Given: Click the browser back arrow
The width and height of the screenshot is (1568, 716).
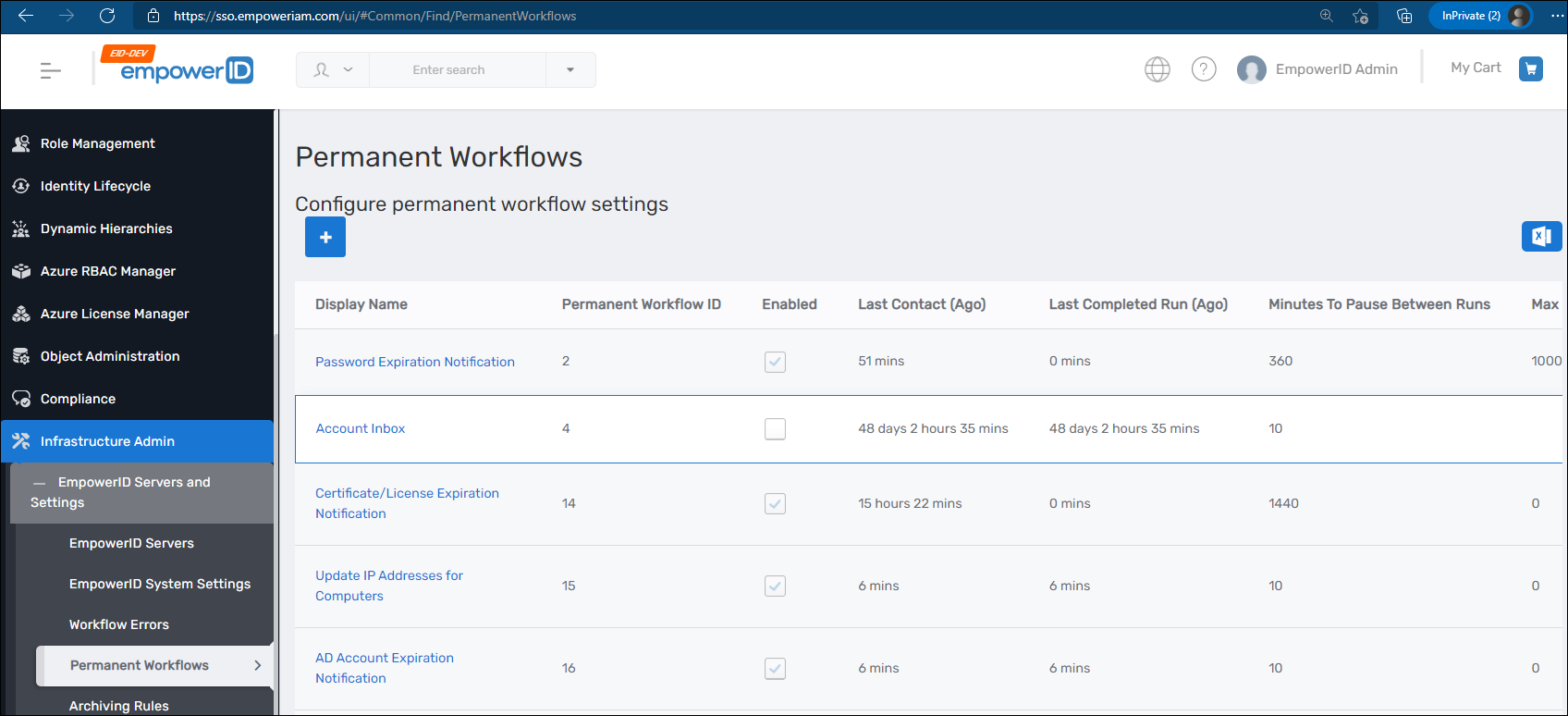Looking at the screenshot, I should [26, 16].
